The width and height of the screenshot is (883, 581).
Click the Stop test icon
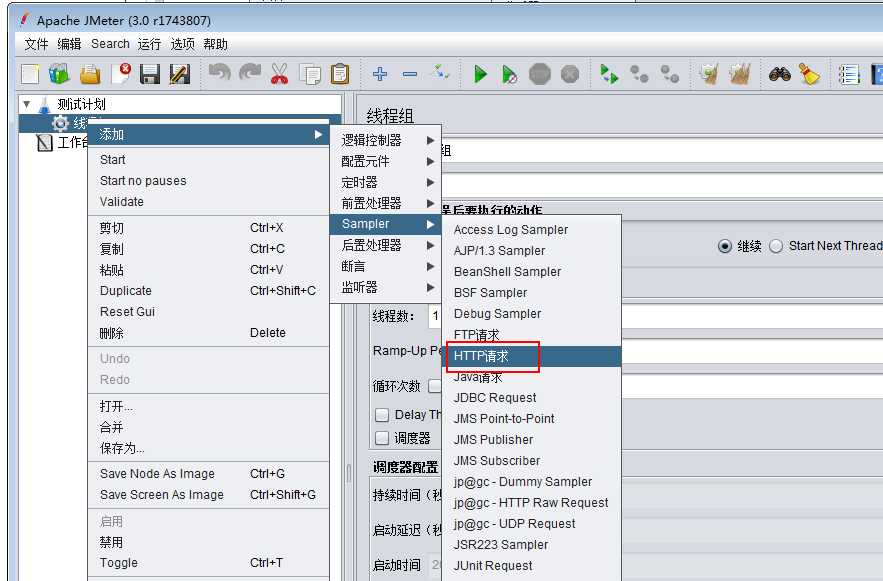point(539,74)
